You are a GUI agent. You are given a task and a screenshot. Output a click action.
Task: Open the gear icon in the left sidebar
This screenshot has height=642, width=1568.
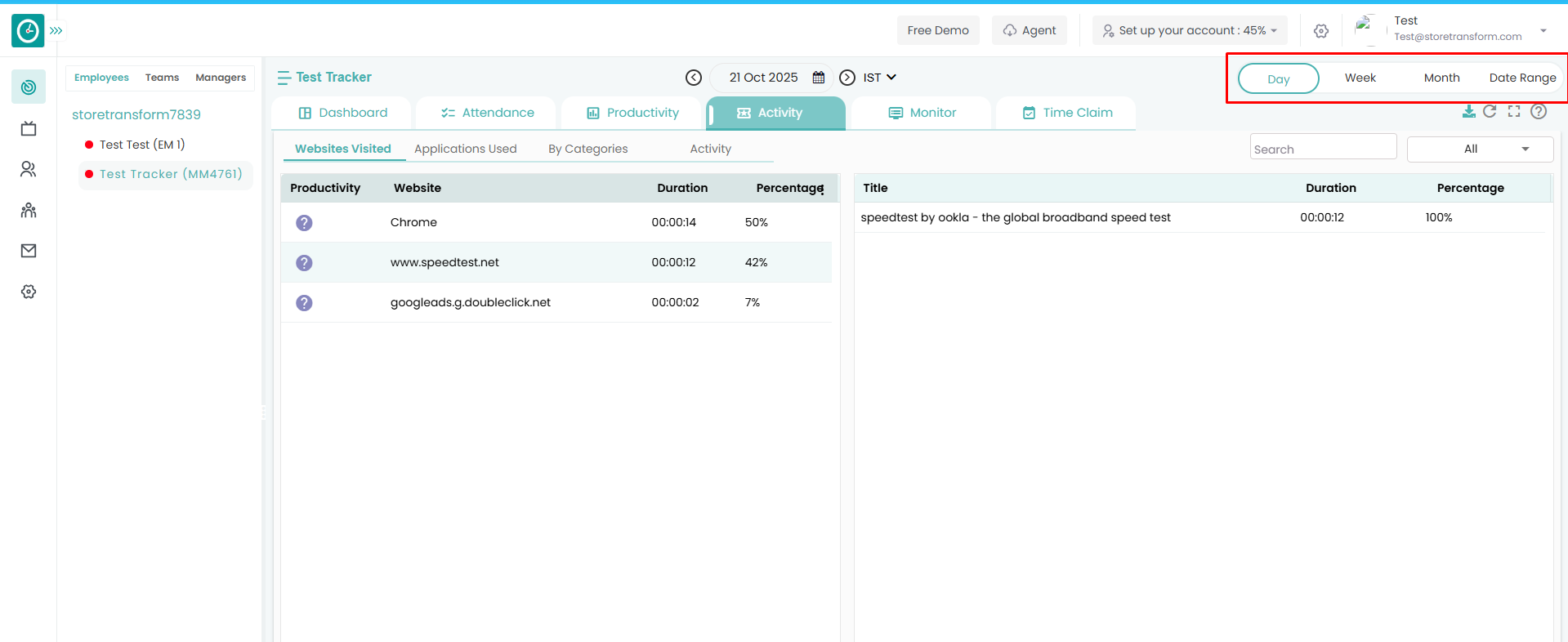pyautogui.click(x=29, y=292)
